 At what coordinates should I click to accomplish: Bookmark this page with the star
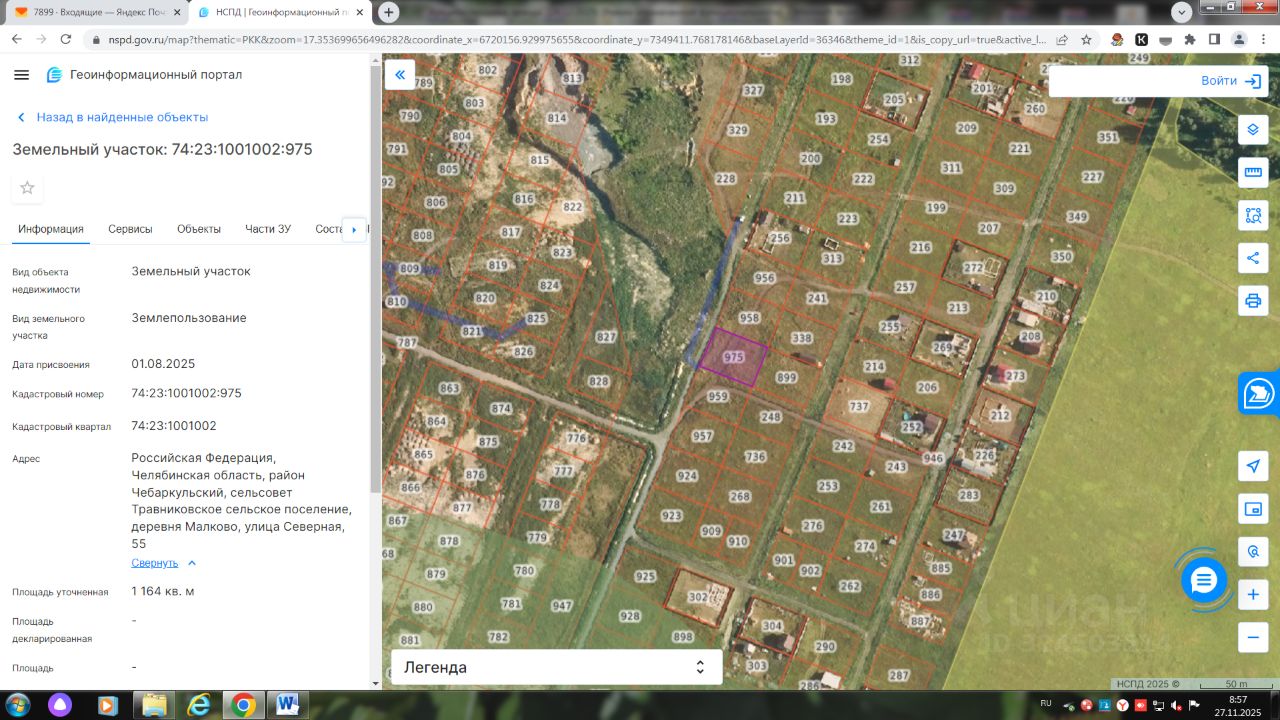click(x=1086, y=40)
